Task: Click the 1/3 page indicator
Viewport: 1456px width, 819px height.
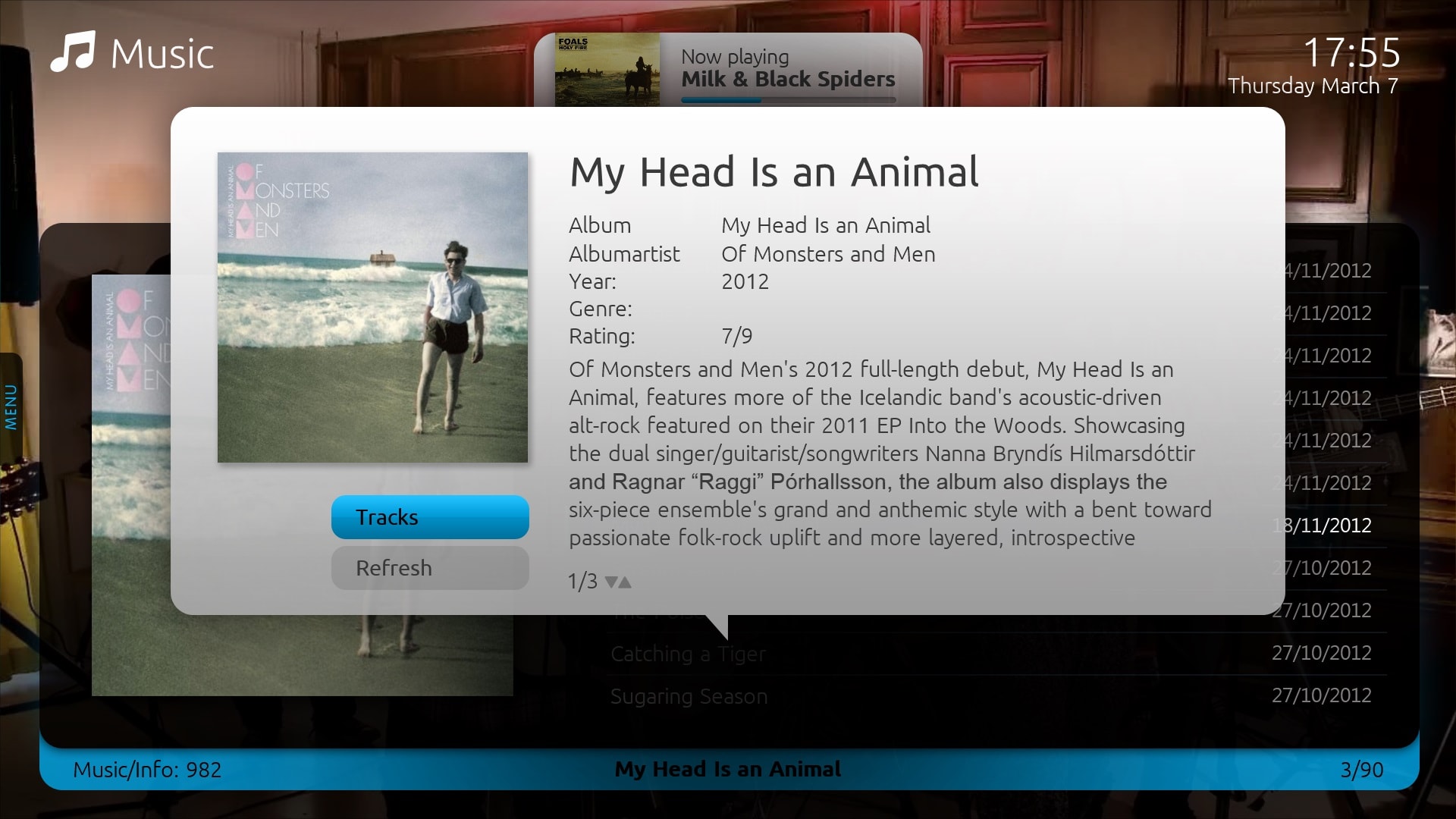Action: click(582, 582)
